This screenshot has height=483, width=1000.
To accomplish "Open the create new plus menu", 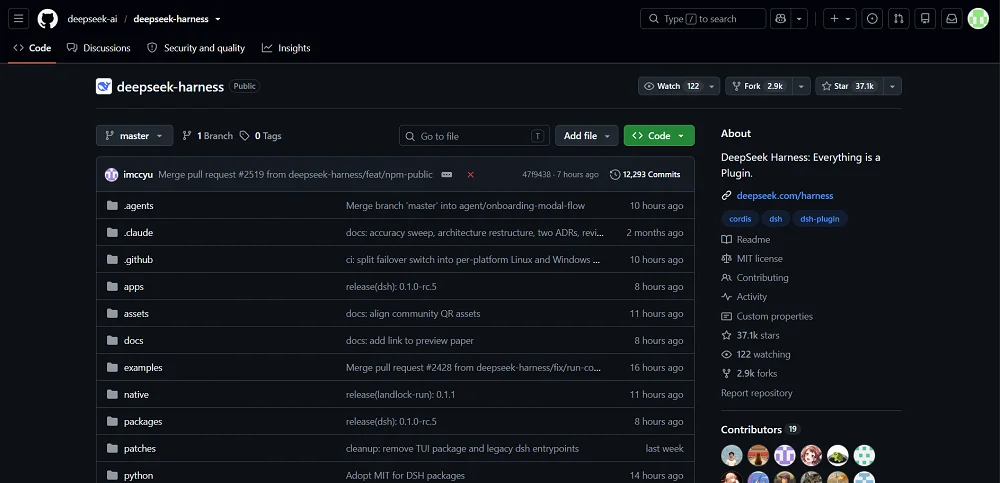I will [839, 19].
